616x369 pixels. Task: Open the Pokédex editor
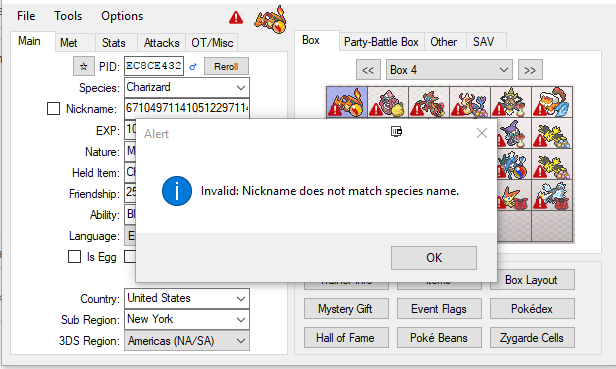tap(532, 309)
